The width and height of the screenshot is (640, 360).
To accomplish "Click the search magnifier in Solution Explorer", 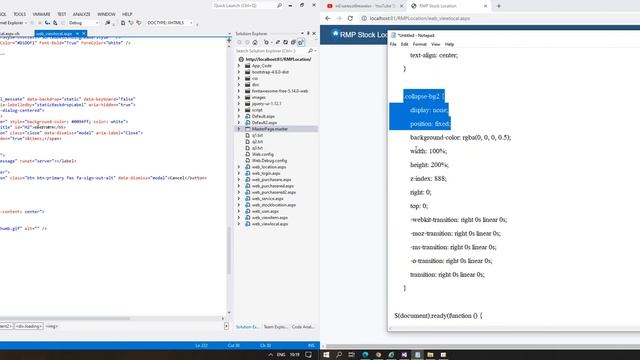I will tap(311, 51).
